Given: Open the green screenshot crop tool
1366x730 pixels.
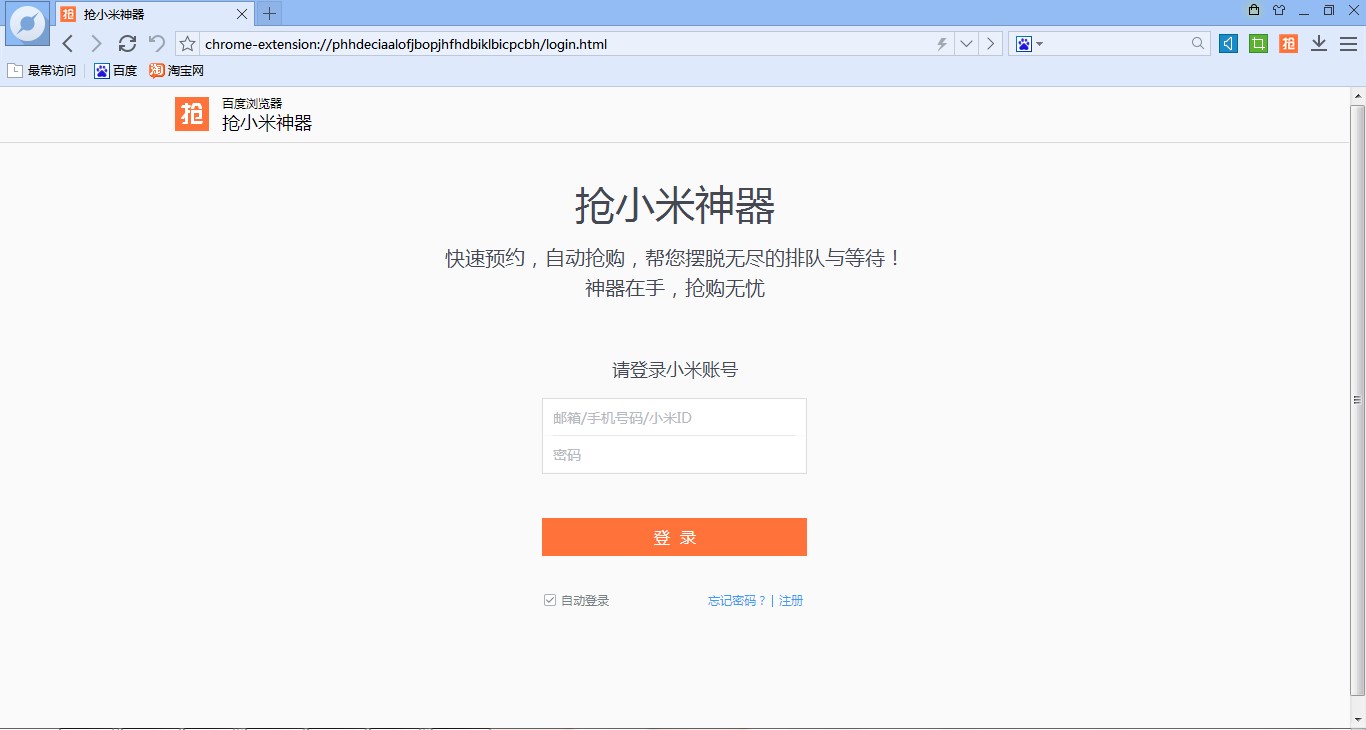Looking at the screenshot, I should click(1258, 44).
